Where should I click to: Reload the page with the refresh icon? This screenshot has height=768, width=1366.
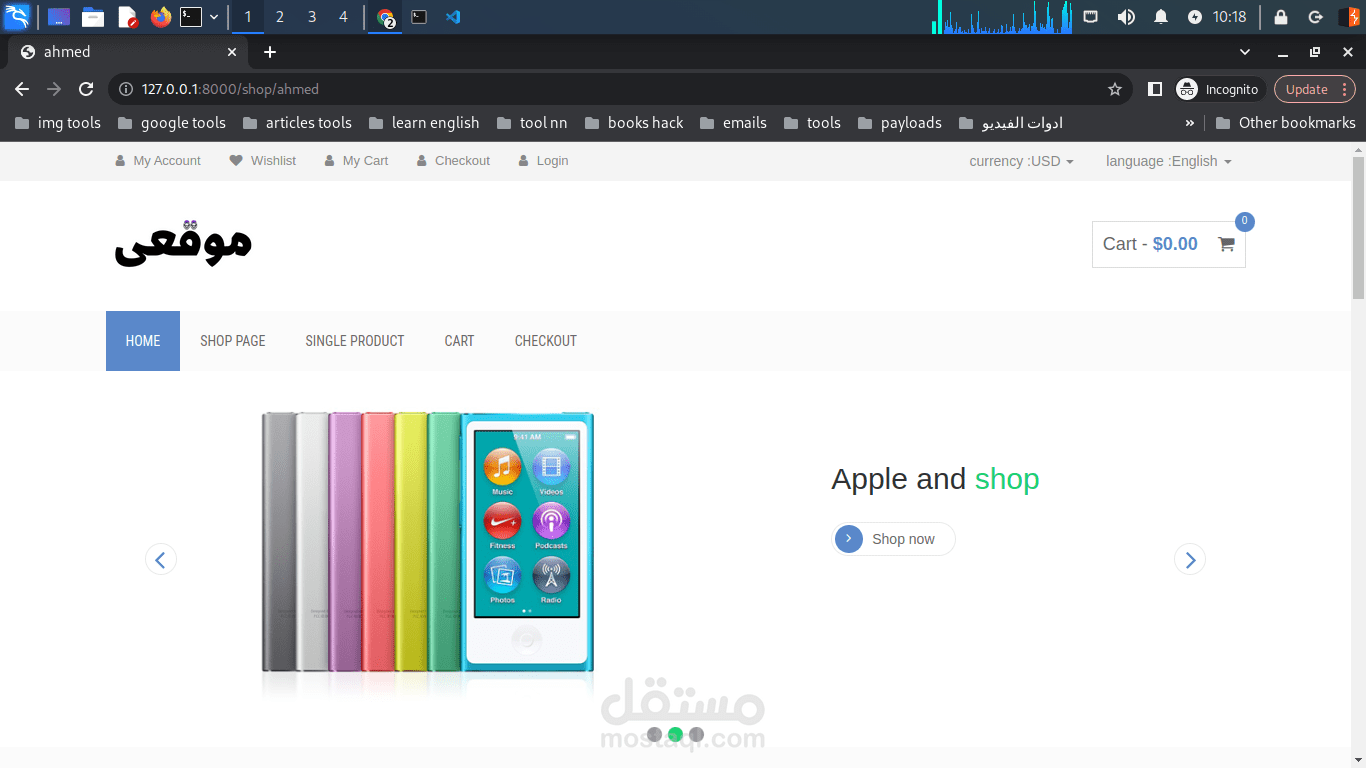tap(86, 89)
